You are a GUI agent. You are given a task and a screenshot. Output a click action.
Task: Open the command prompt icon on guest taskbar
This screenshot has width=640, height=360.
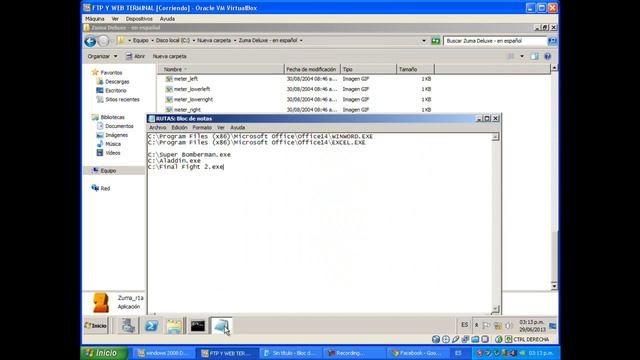tap(198, 326)
